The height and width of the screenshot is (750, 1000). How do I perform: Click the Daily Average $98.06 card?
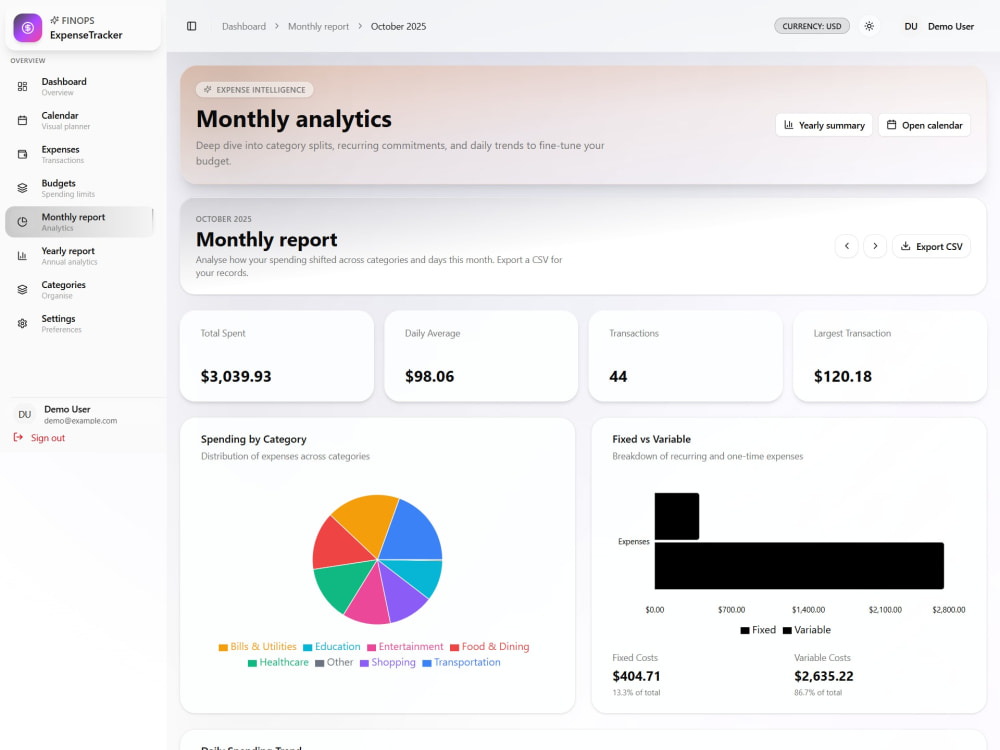pos(481,356)
